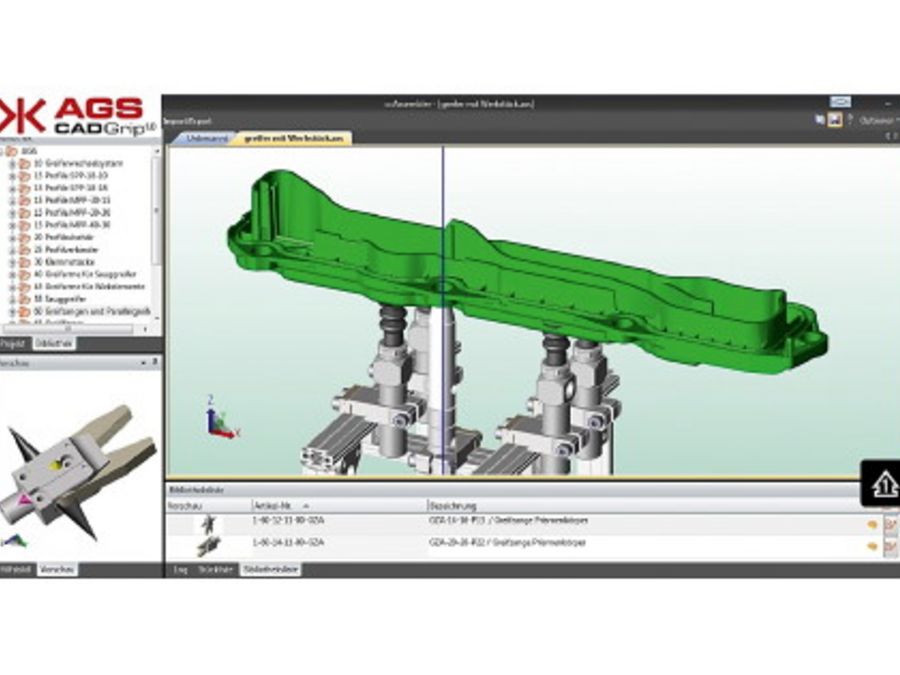The image size is (900, 675).
Task: Open the Unbenannt document tab
Action: (x=205, y=139)
